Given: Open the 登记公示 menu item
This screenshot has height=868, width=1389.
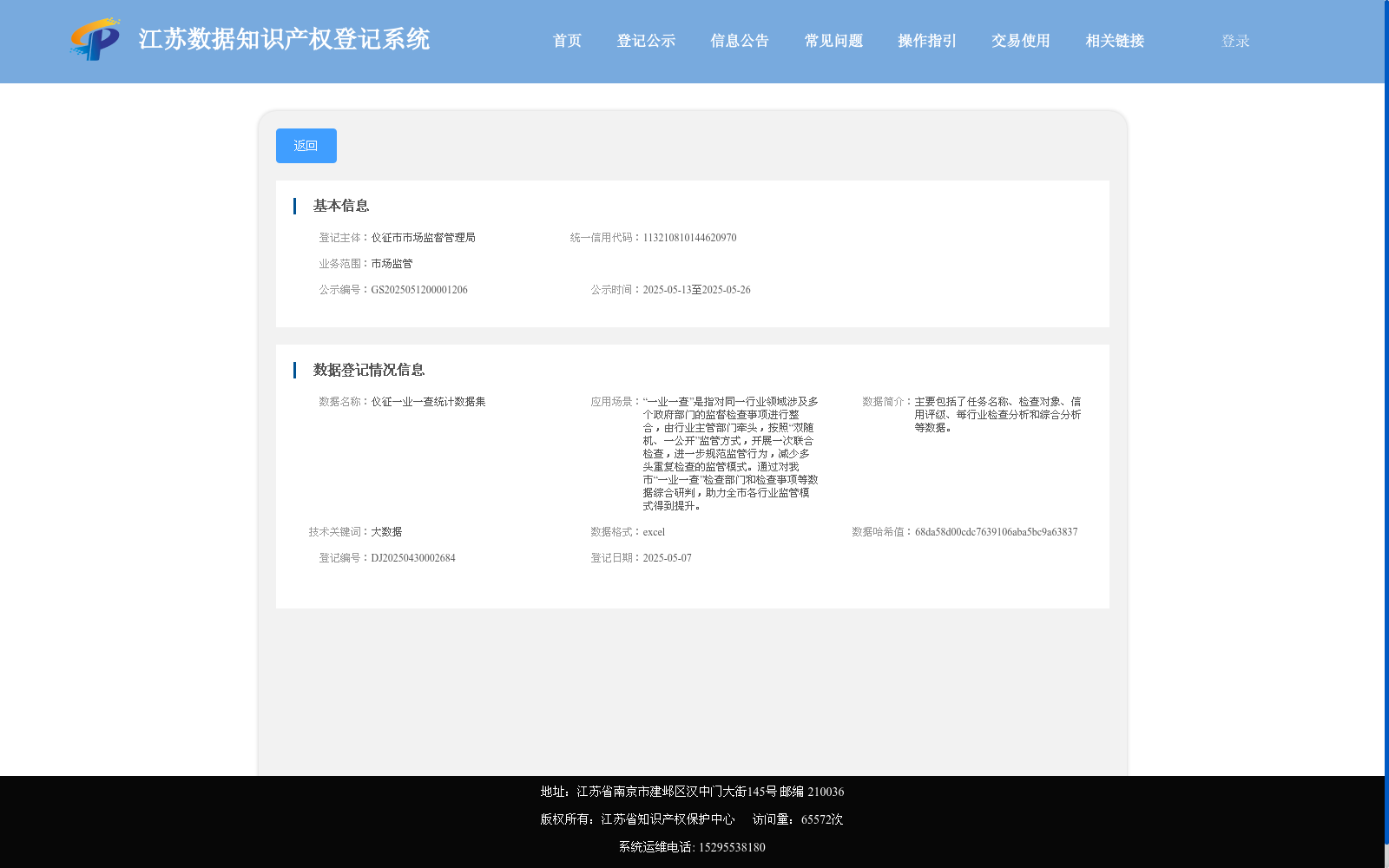Looking at the screenshot, I should tap(646, 41).
